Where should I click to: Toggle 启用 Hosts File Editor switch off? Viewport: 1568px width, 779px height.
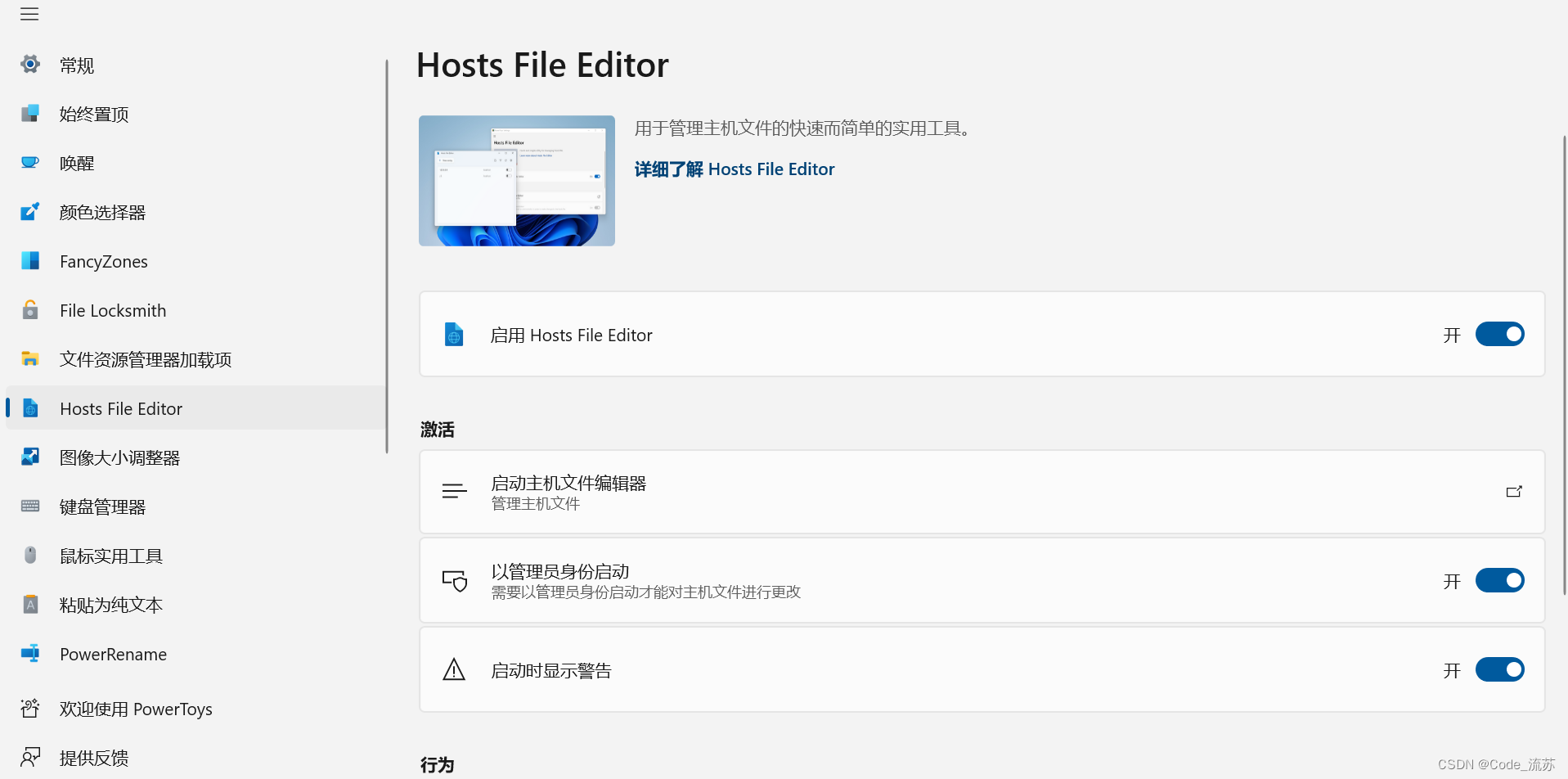coord(1499,334)
